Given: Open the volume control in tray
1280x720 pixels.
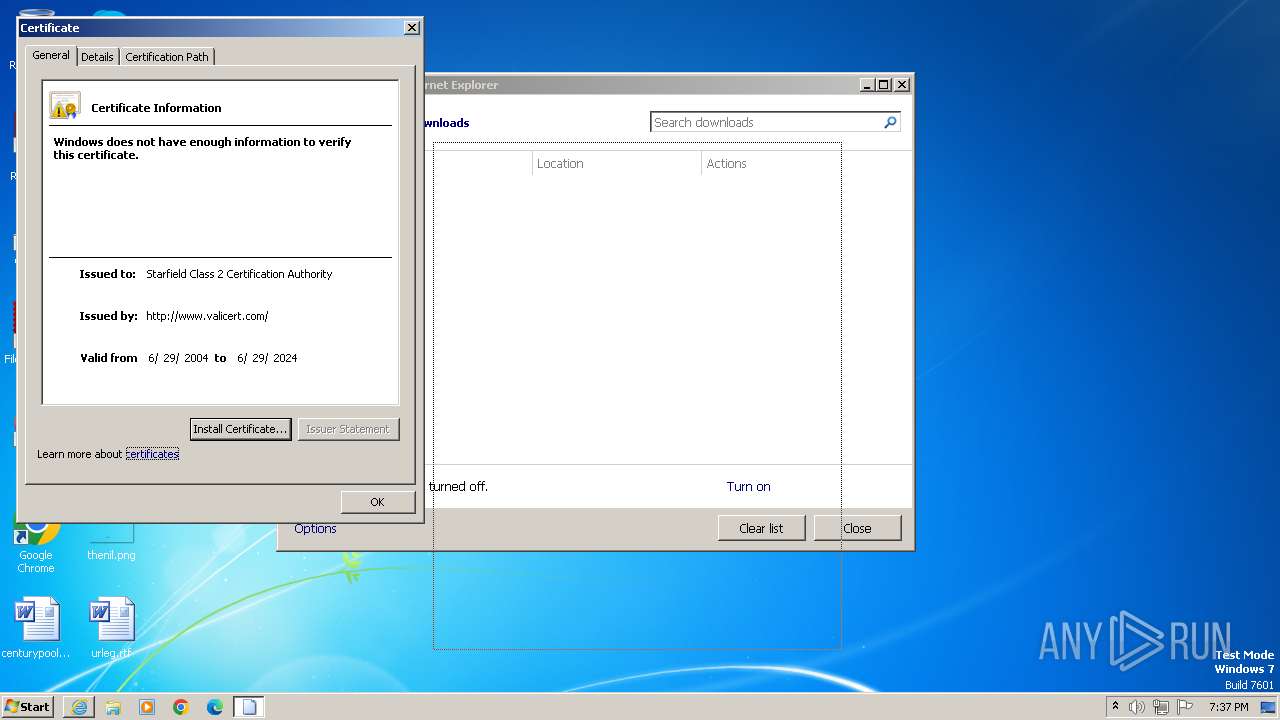Looking at the screenshot, I should (x=1137, y=707).
